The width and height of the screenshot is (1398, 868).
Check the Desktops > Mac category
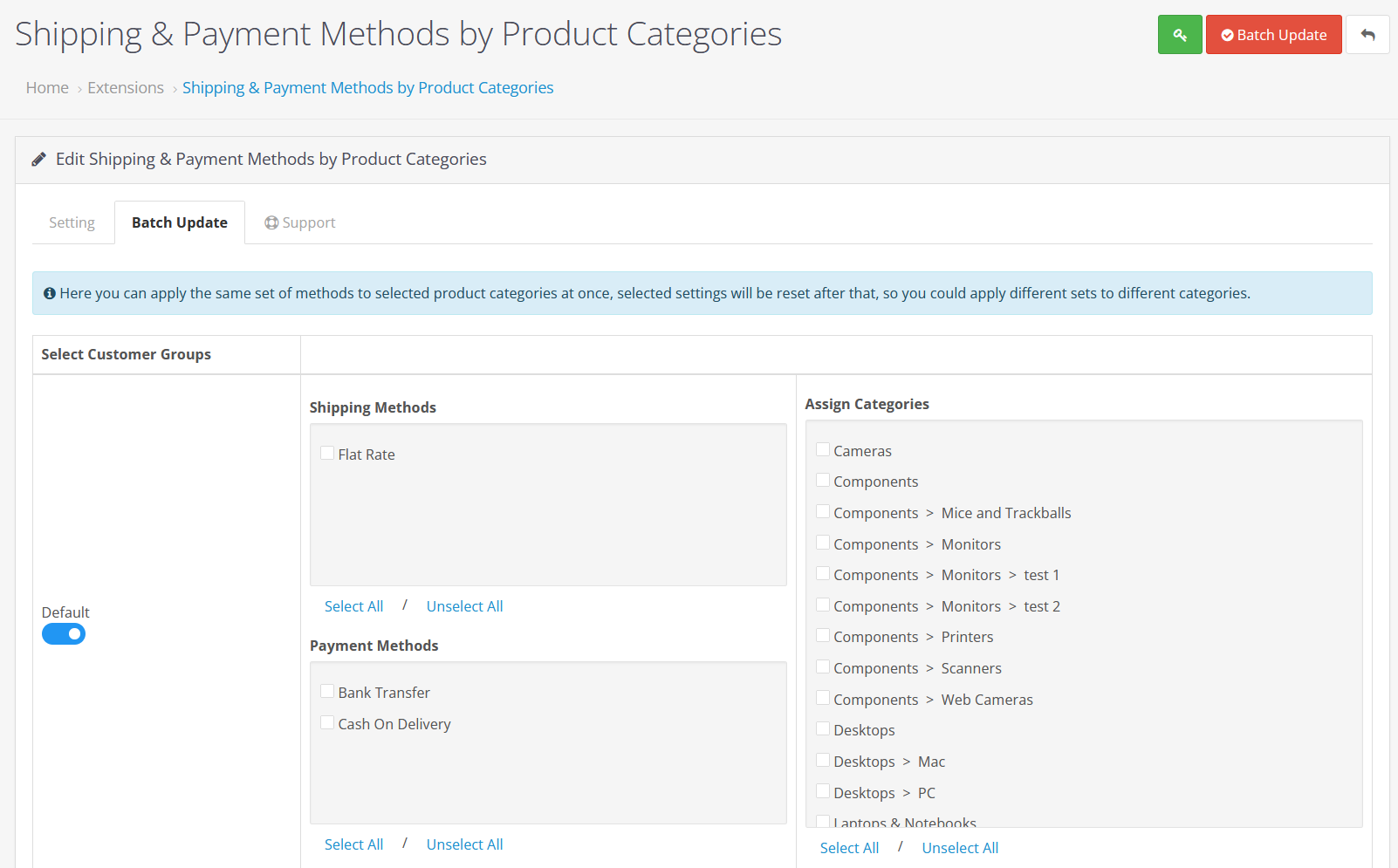tap(823, 761)
